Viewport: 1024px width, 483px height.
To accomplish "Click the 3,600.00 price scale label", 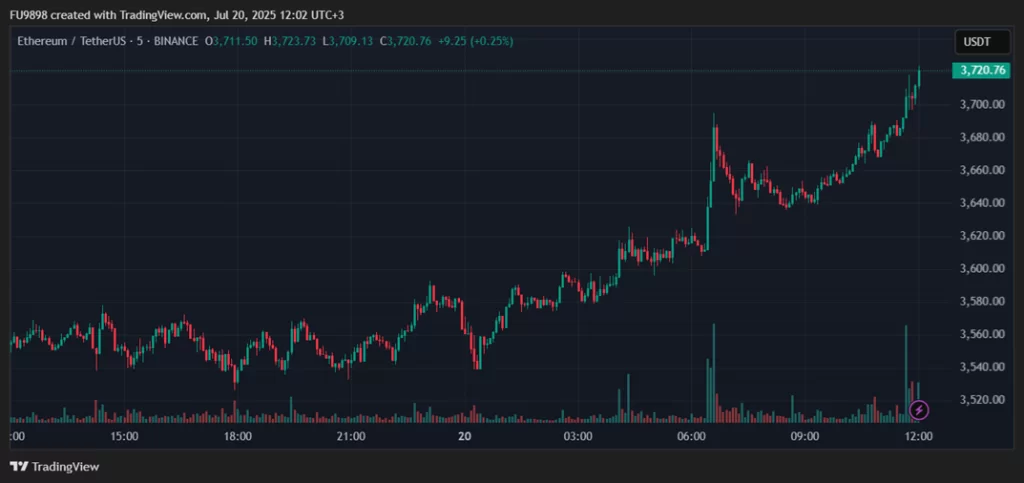I will coord(982,268).
